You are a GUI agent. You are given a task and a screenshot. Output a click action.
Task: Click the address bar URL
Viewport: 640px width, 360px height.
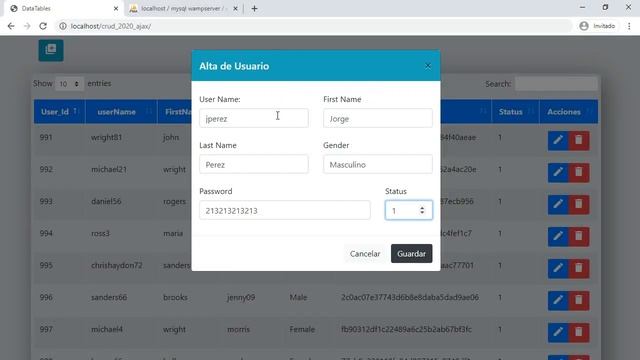[x=111, y=26]
